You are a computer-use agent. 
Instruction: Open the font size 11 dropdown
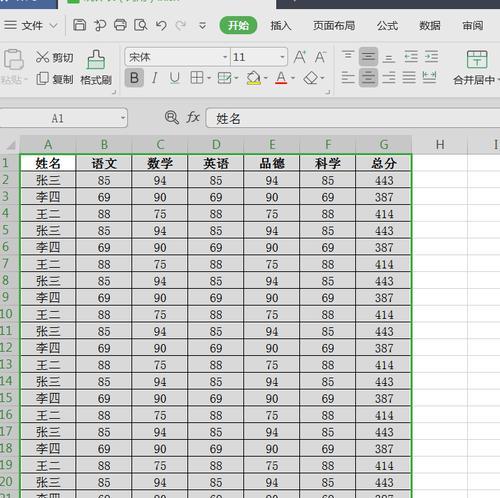282,57
